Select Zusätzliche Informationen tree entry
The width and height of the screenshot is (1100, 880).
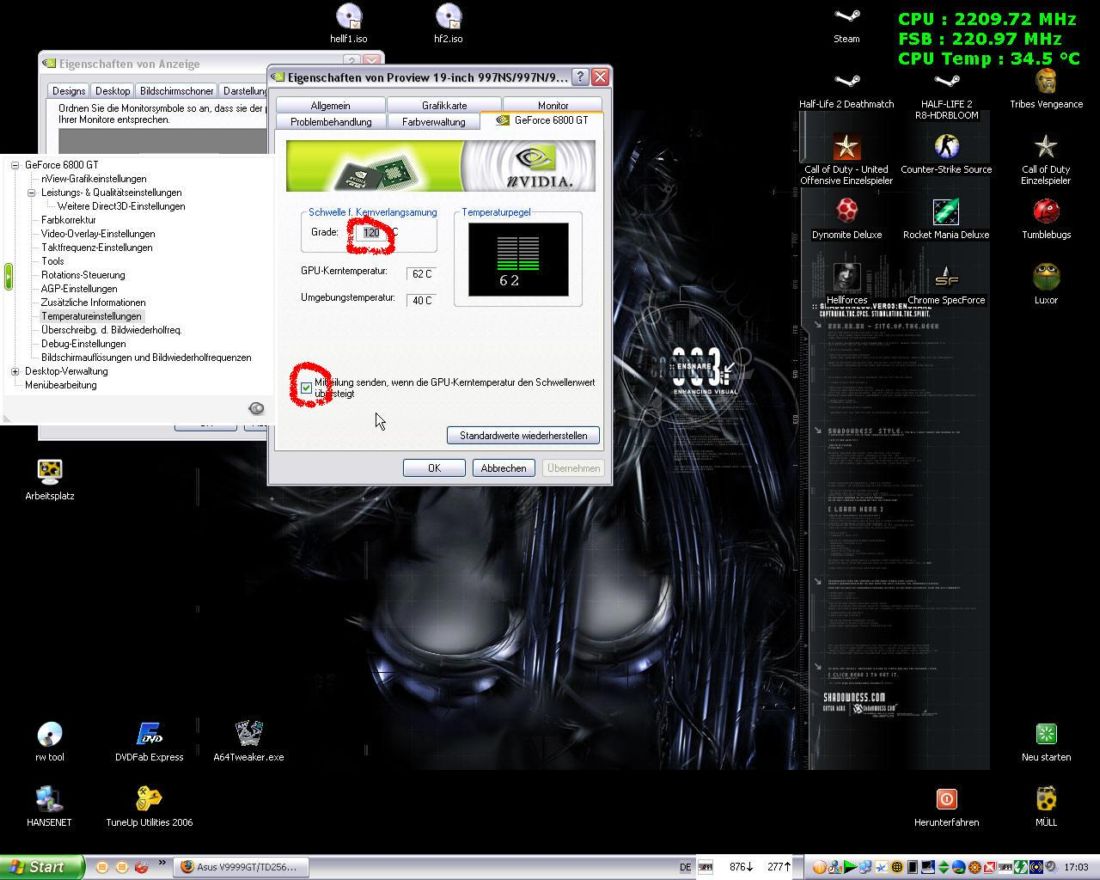pos(93,302)
